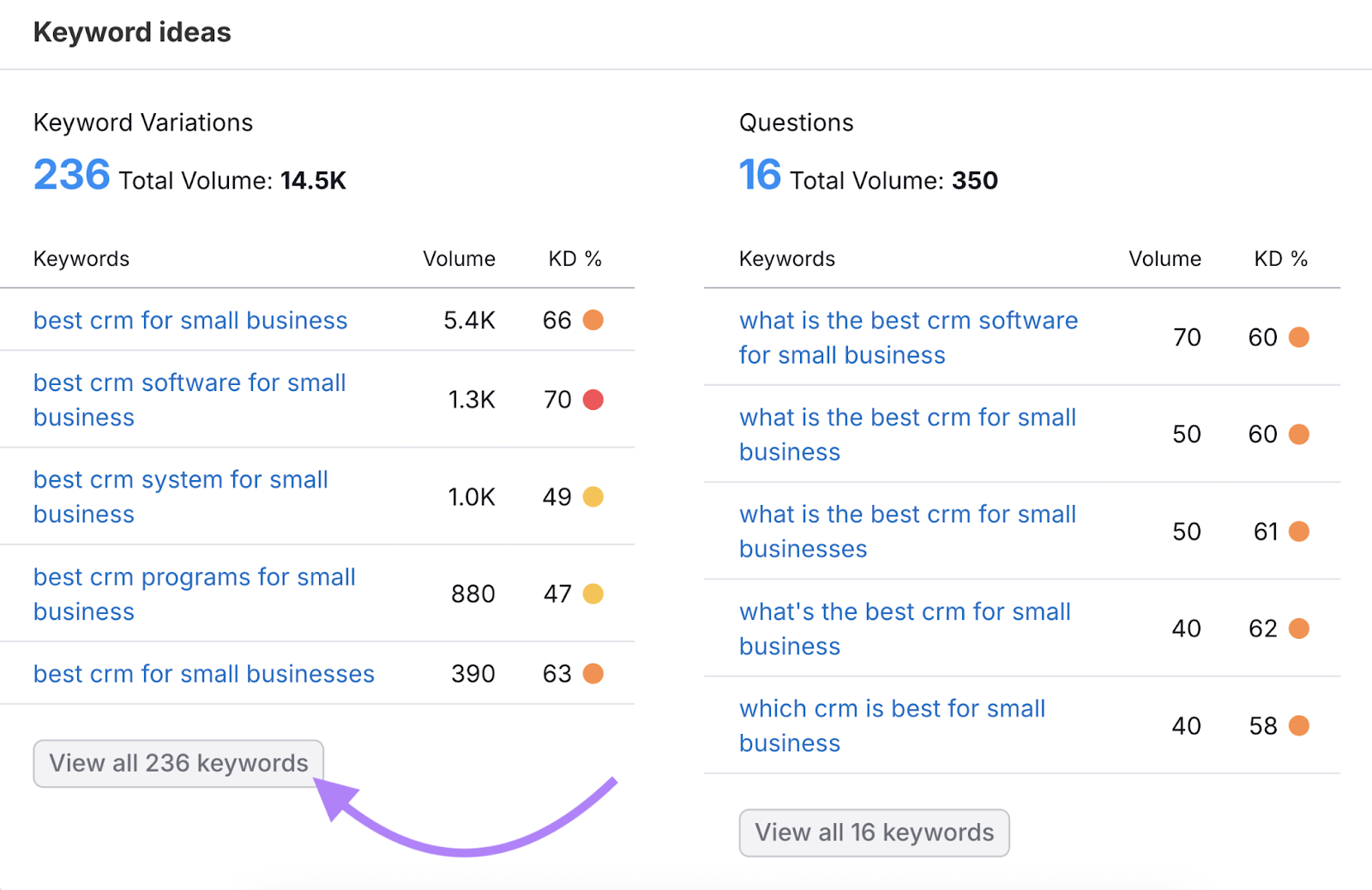
Task: Click the View all 16 keywords button
Action: tap(873, 833)
